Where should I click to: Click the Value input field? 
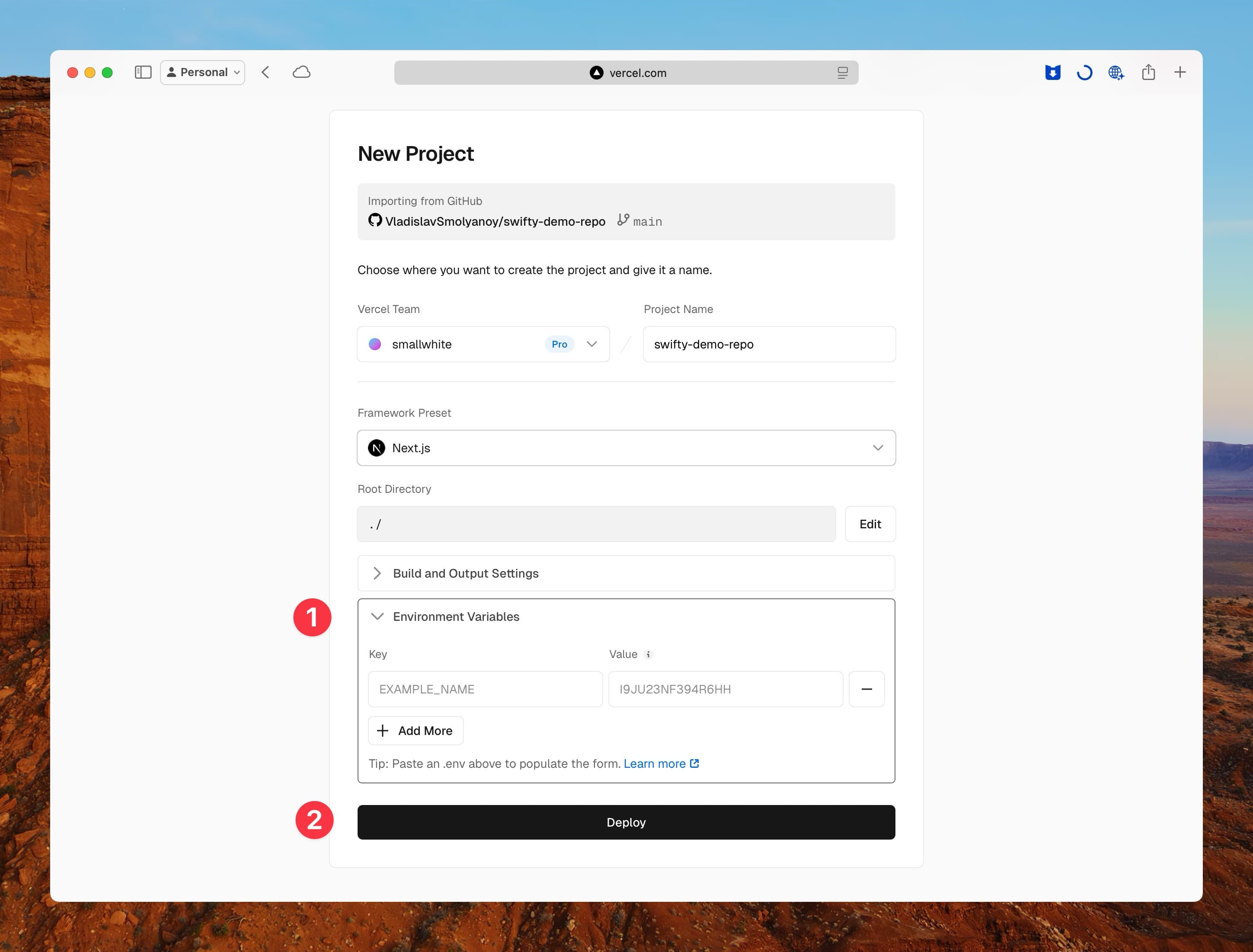click(x=726, y=690)
